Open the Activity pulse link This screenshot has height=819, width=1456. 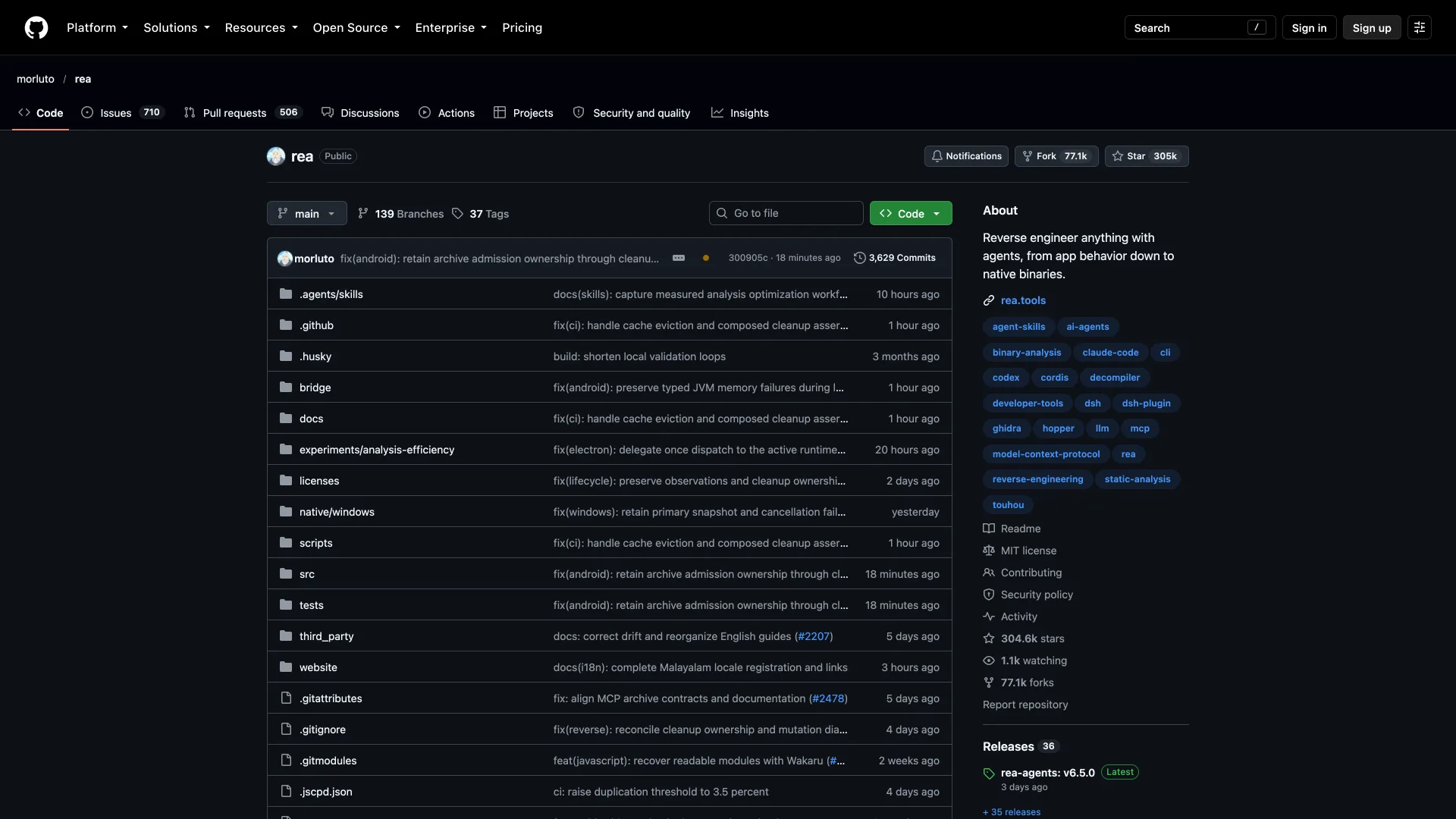1010,617
